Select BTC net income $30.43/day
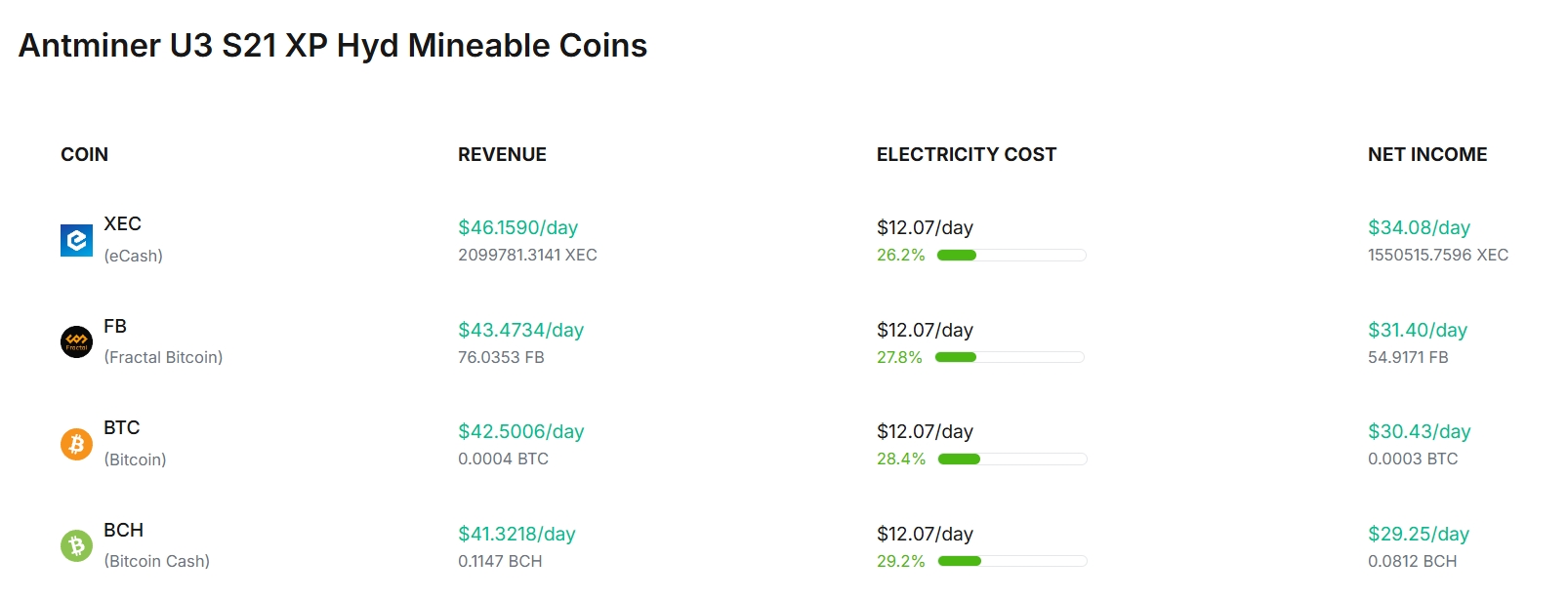 (1420, 430)
